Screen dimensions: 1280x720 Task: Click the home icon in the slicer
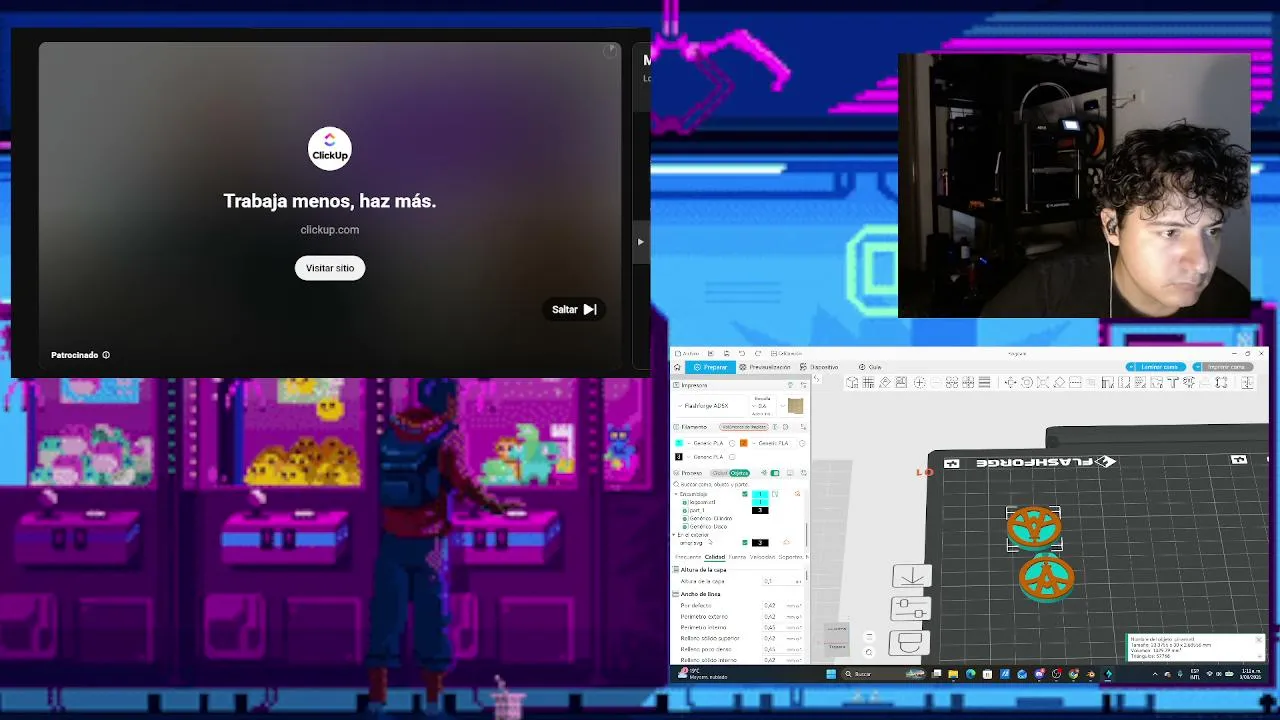[x=677, y=367]
